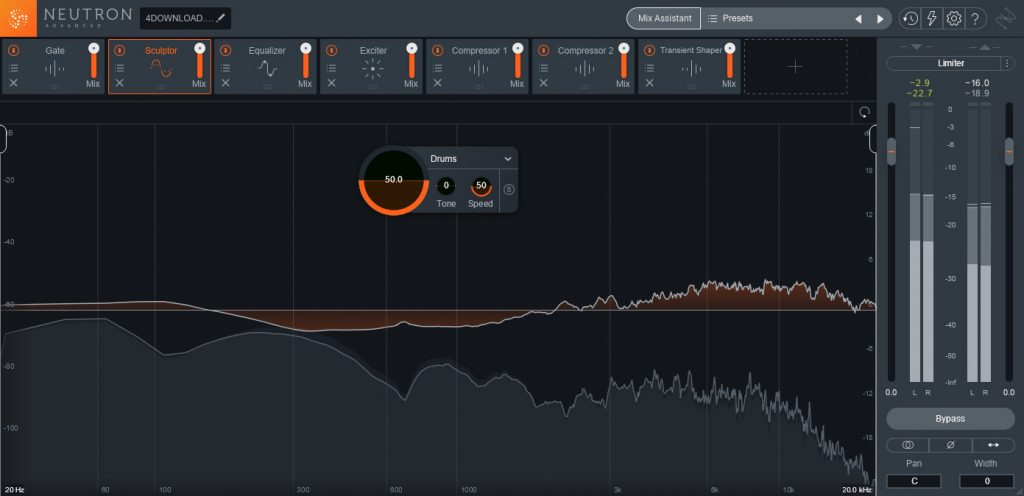Remove the Exciter module with X

pos(332,83)
